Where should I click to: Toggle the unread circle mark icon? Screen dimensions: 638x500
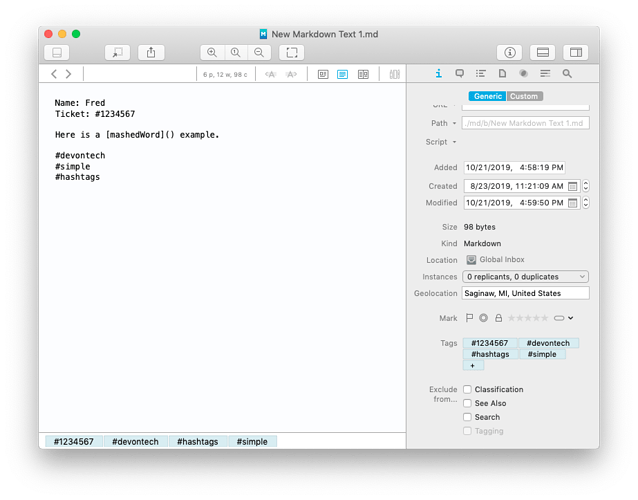[x=483, y=318]
